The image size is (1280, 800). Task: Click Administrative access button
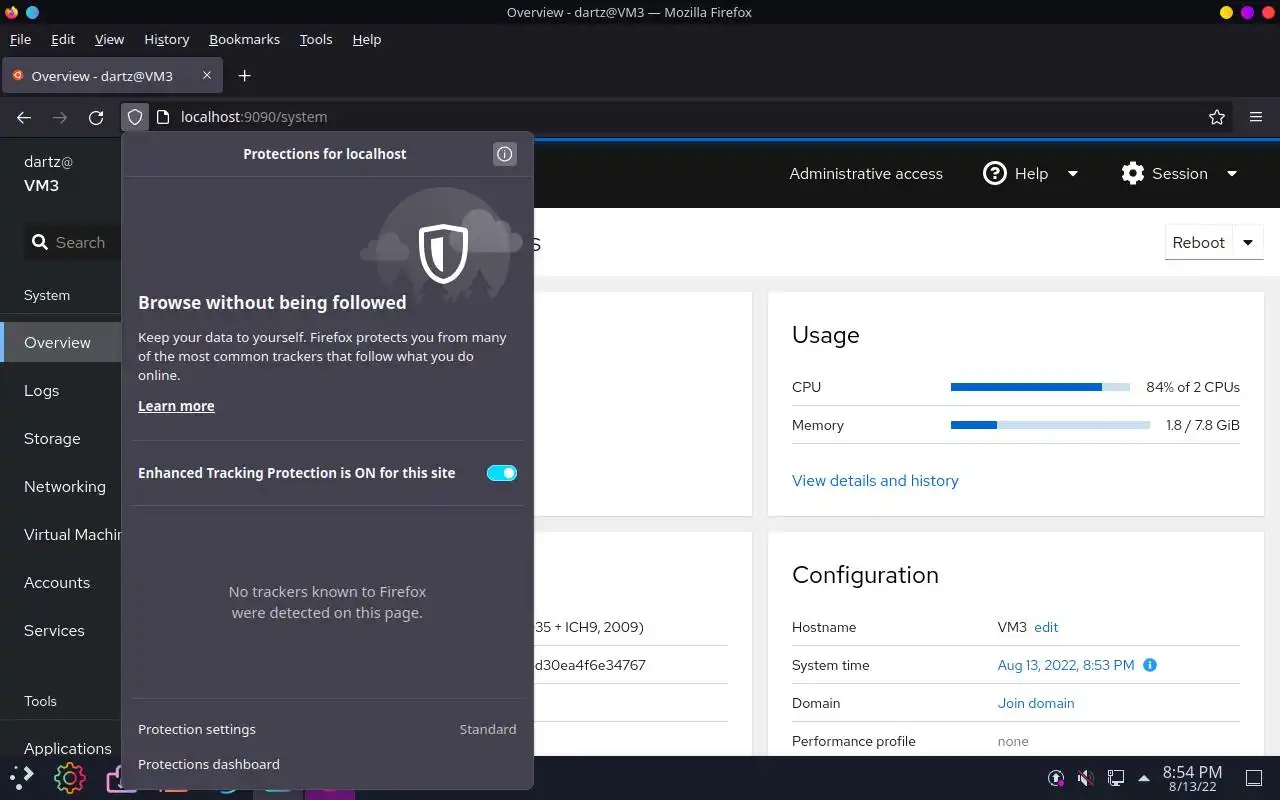866,173
